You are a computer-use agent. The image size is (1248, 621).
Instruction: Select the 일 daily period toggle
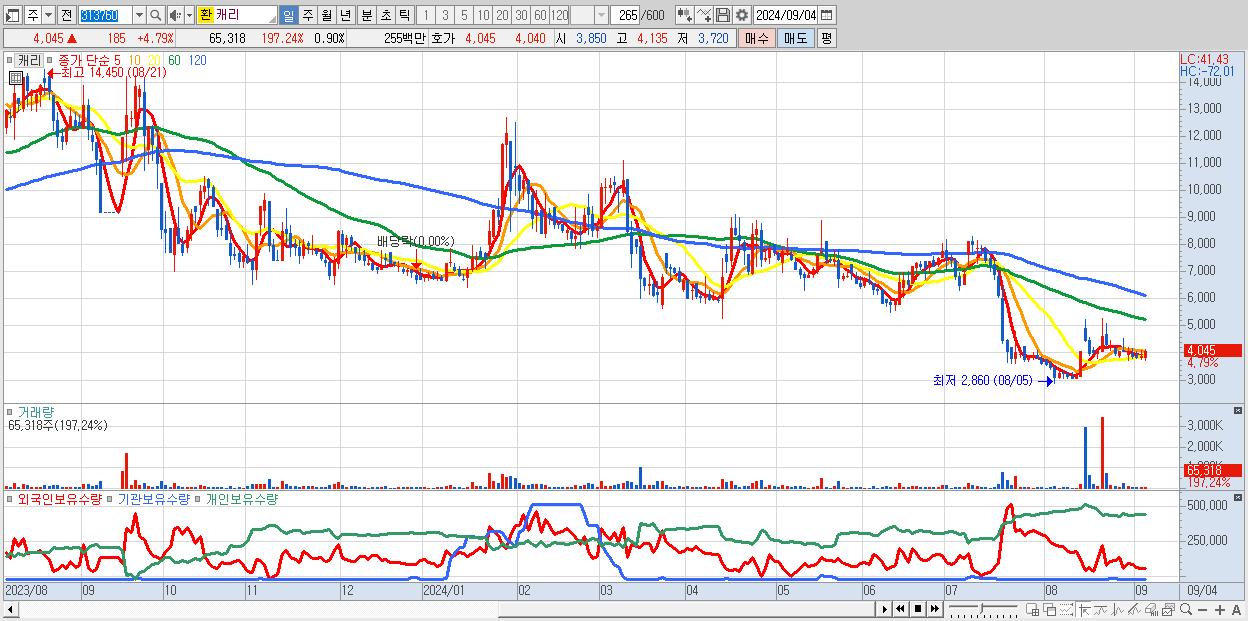(288, 16)
